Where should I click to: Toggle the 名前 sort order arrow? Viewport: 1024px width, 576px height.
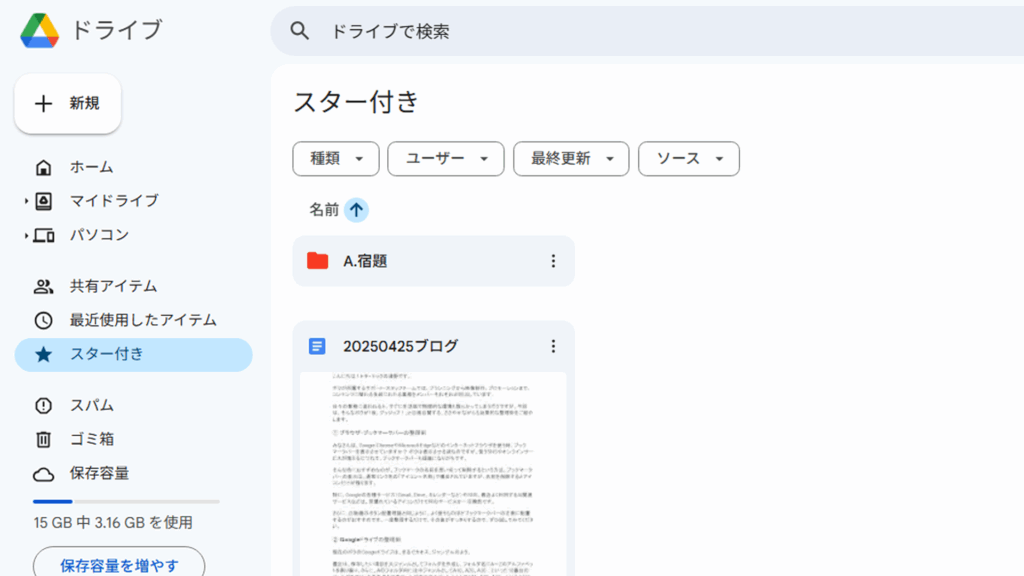(x=358, y=210)
